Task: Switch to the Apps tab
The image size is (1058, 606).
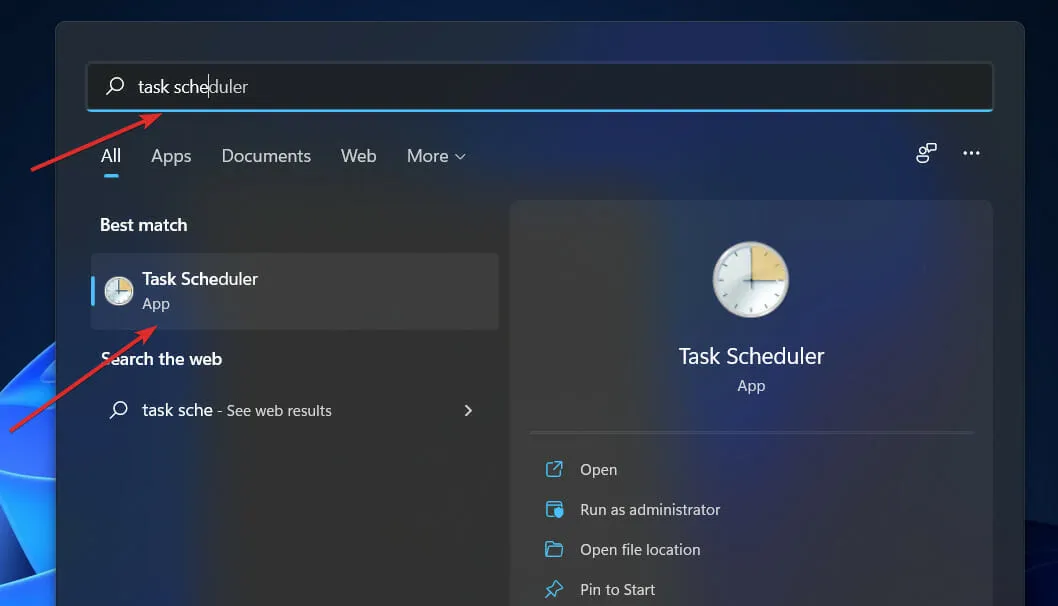Action: (x=171, y=156)
